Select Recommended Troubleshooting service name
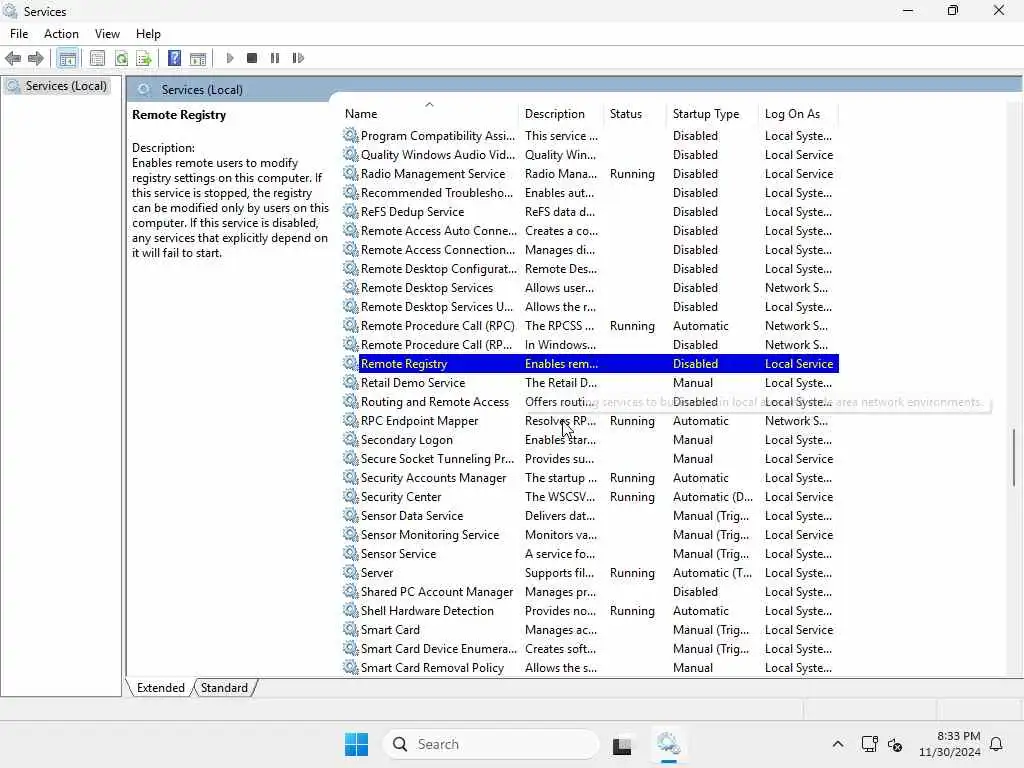The image size is (1024, 768). point(437,193)
